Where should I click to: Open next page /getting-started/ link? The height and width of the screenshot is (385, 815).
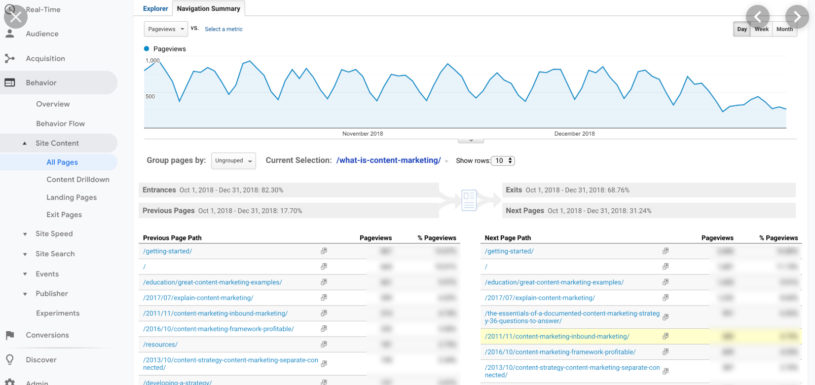509,251
